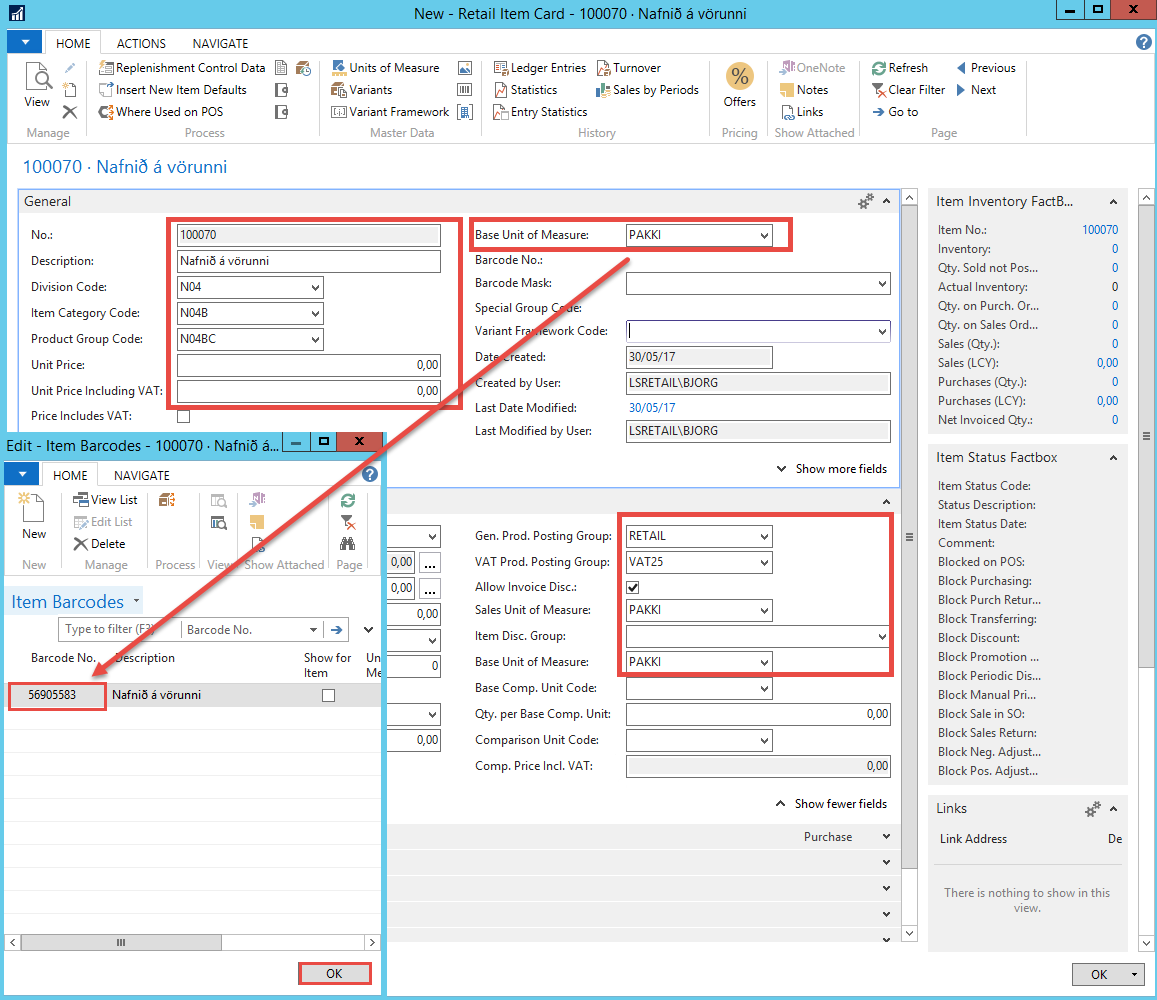Viewport: 1157px width, 1000px height.
Task: Click Show more fields link
Action: (x=832, y=469)
